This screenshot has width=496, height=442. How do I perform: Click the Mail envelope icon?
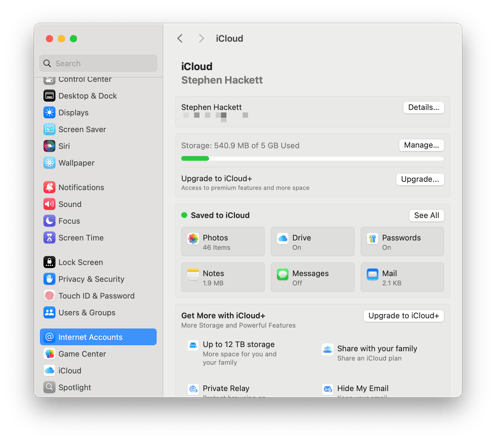click(x=372, y=274)
